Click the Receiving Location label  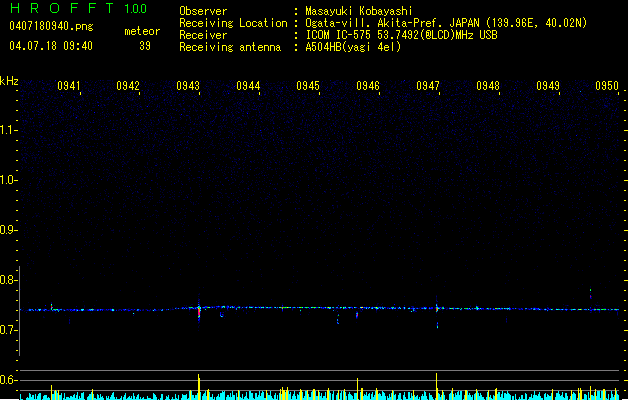coord(233,23)
